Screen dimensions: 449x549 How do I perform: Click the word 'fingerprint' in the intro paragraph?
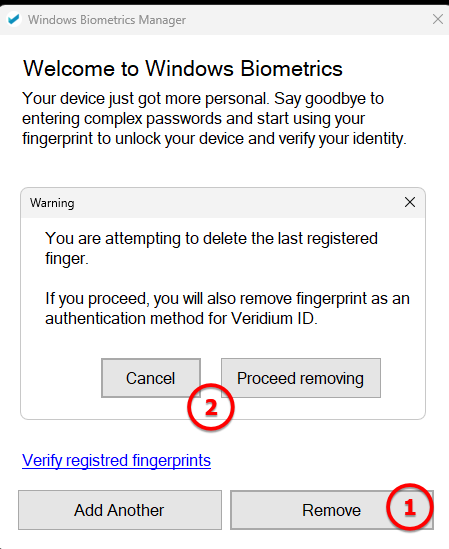tap(57, 139)
